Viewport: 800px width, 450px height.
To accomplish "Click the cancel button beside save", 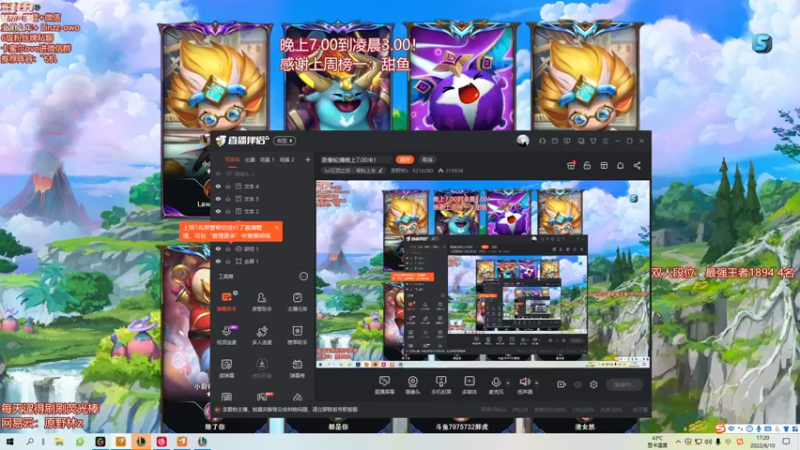I will tap(428, 160).
